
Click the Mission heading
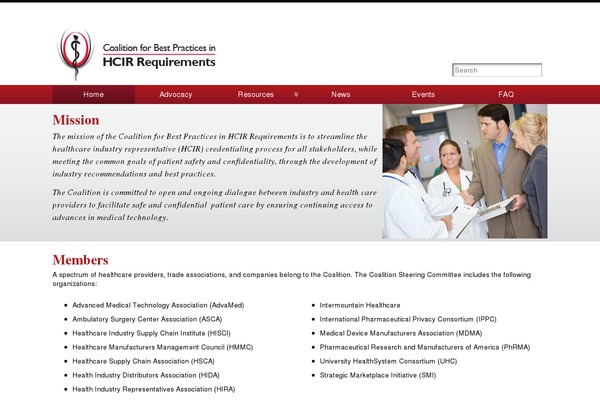click(76, 120)
